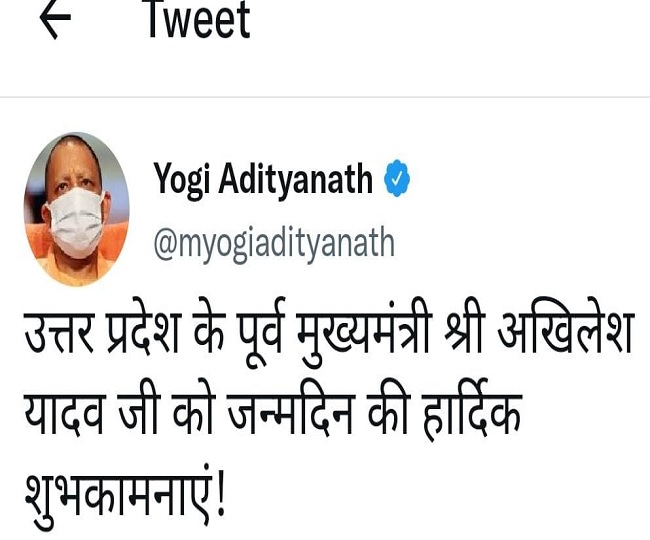
Task: Select the word "मुख्यमंत्री" in the tweet
Action: coord(364,332)
